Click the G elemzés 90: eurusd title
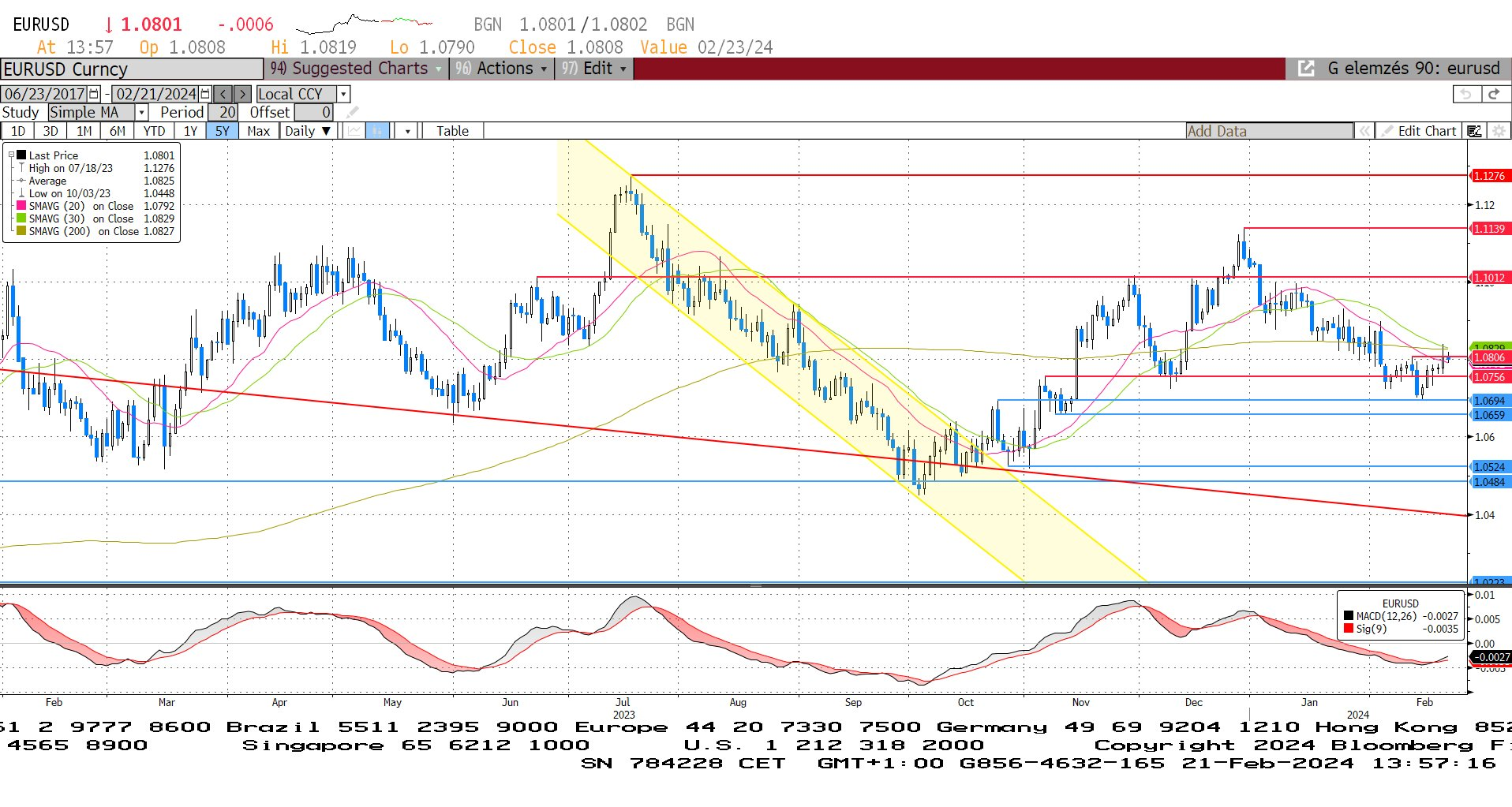Image resolution: width=1512 pixels, height=807 pixels. click(1413, 69)
